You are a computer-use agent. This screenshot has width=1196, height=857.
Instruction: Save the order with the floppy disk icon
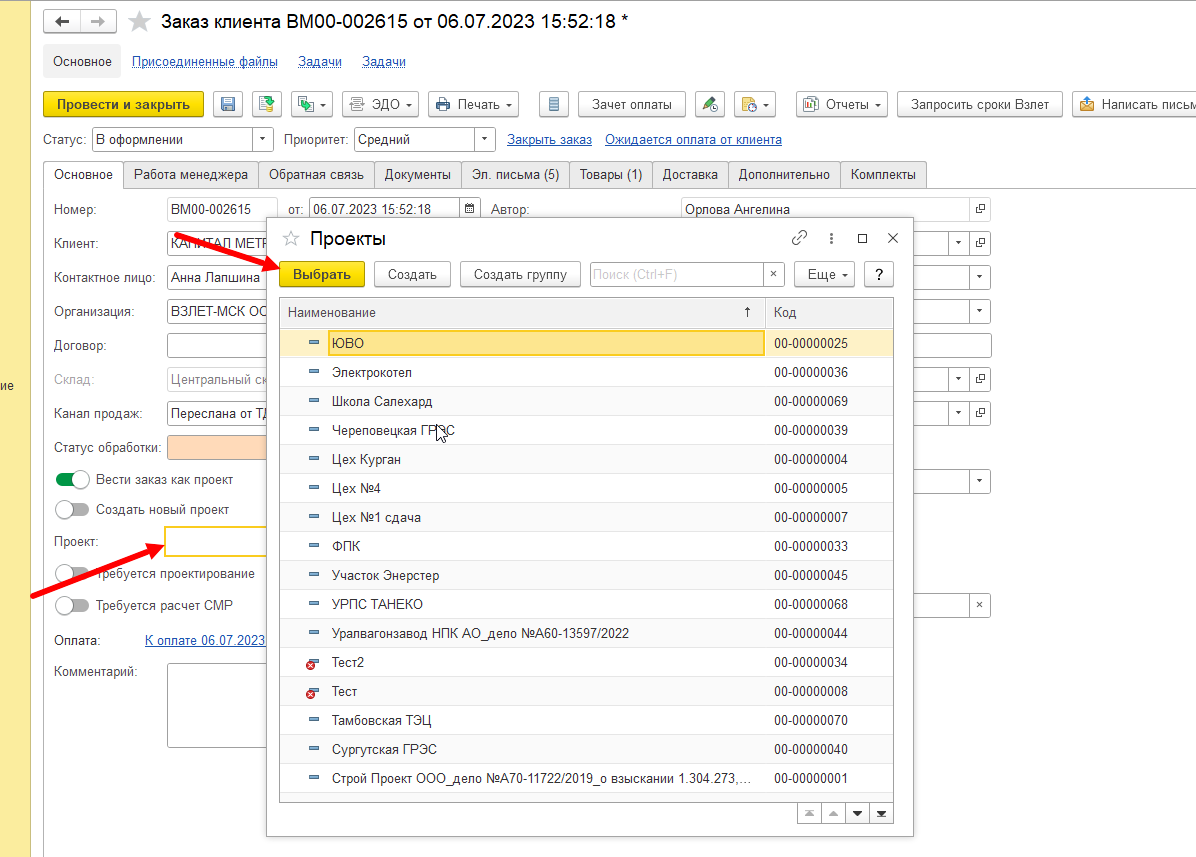228,104
